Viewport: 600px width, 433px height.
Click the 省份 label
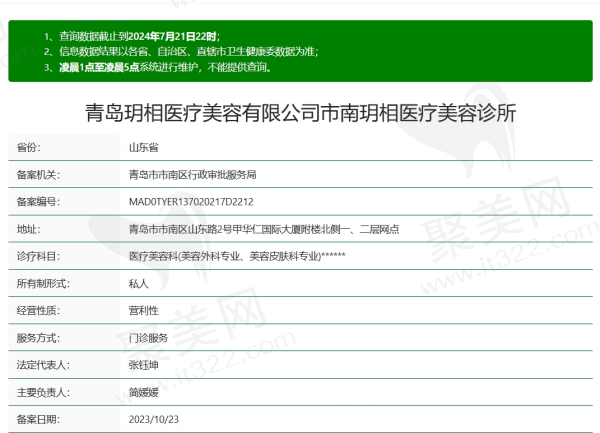(x=28, y=147)
